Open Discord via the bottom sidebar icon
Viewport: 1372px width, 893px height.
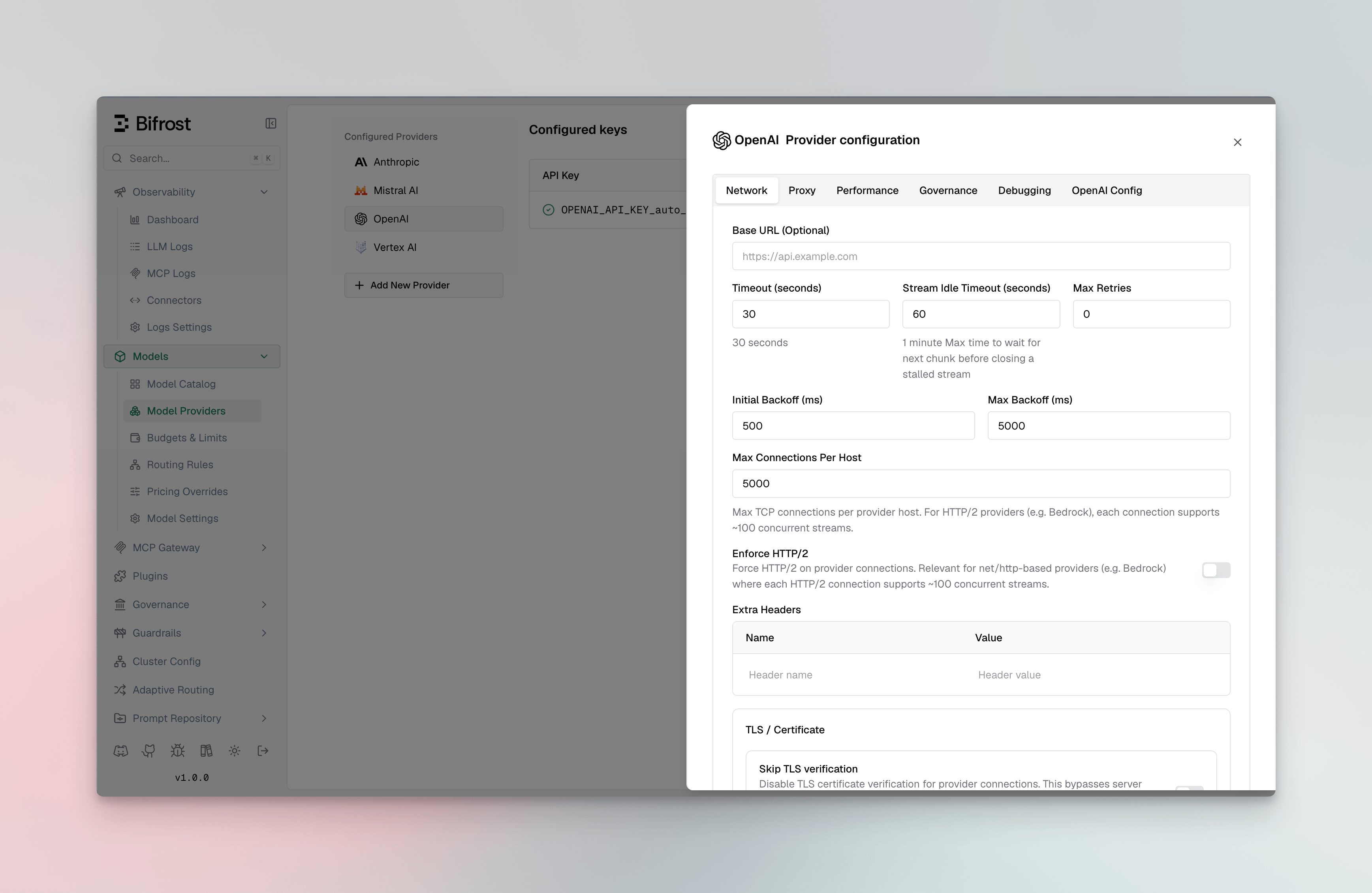click(x=120, y=751)
